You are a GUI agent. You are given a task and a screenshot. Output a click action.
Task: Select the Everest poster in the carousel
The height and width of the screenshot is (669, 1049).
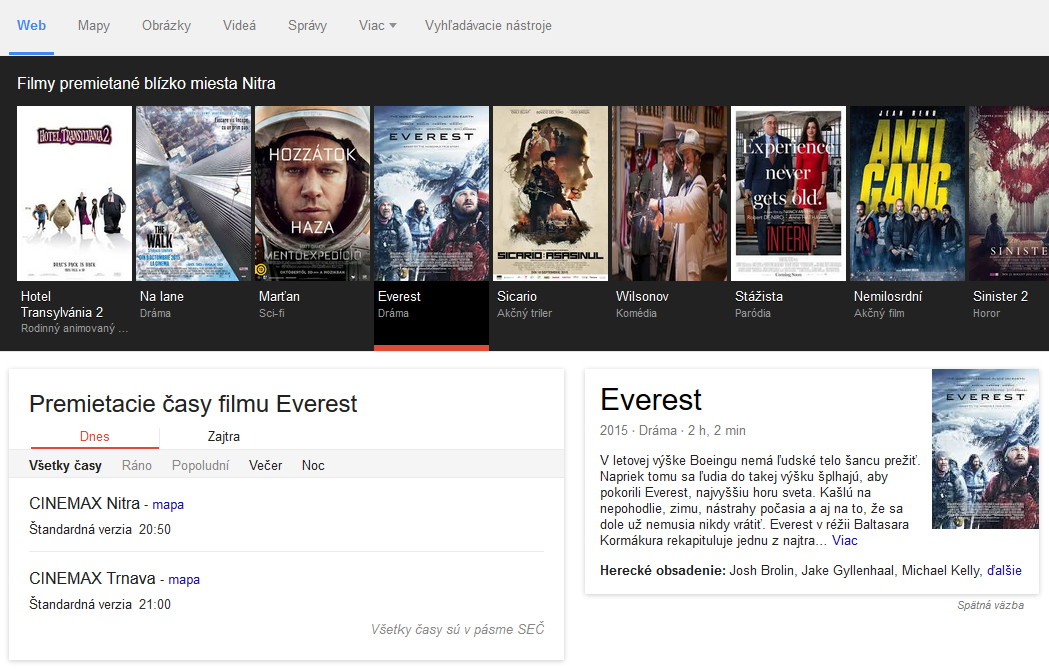coord(432,193)
